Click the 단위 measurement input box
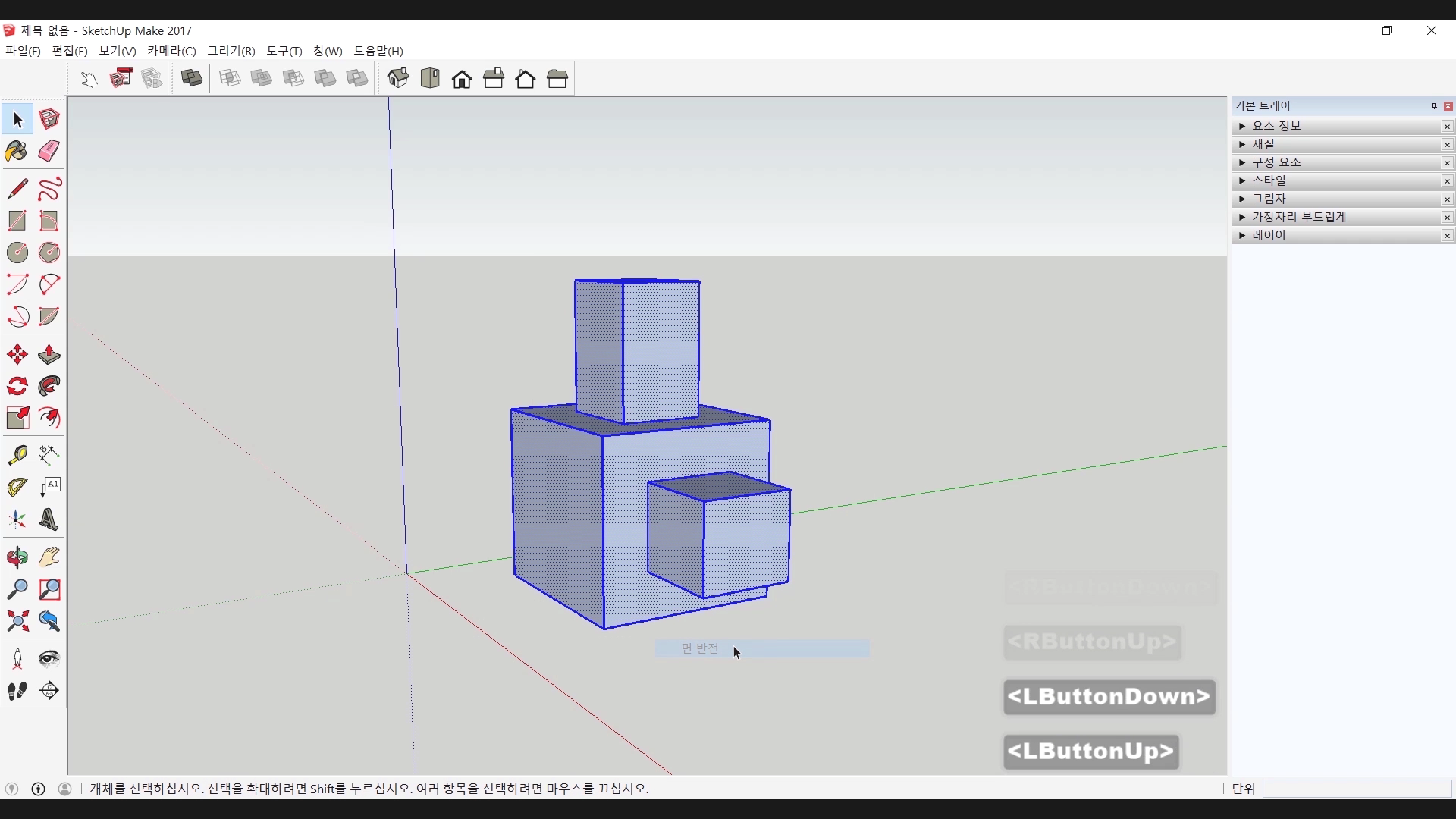 1356,789
